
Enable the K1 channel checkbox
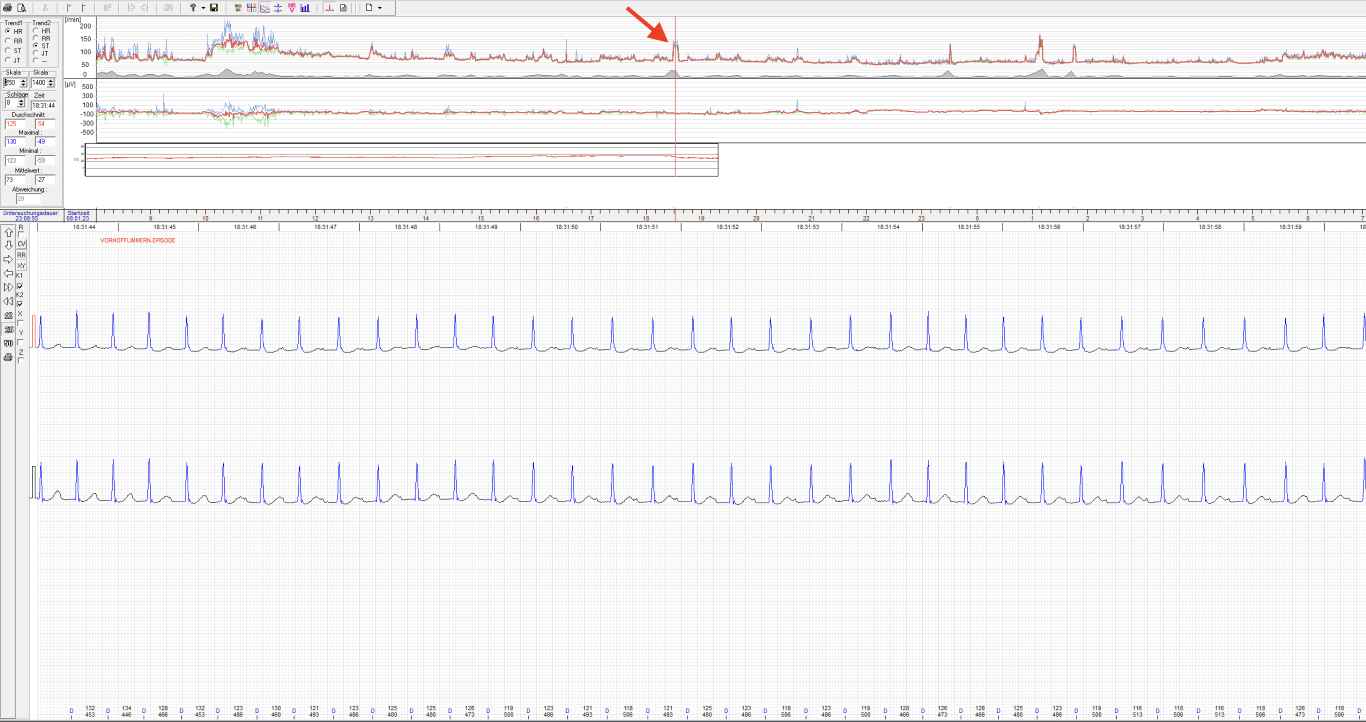point(22,287)
